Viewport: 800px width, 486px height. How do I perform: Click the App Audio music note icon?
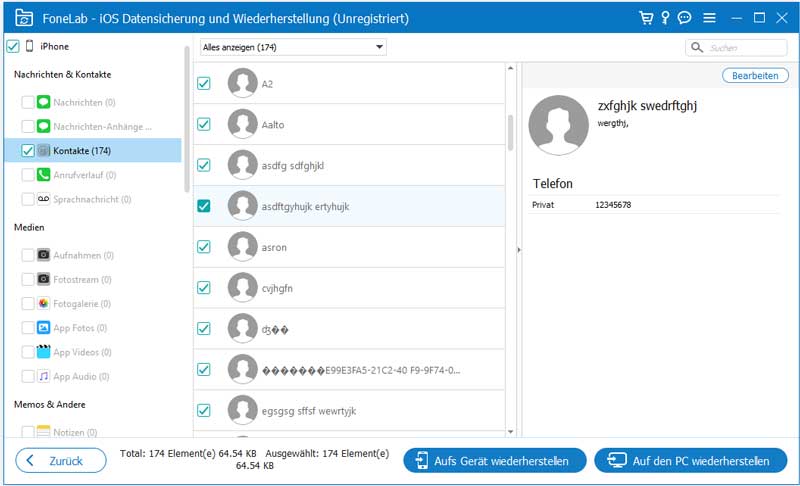coord(43,376)
